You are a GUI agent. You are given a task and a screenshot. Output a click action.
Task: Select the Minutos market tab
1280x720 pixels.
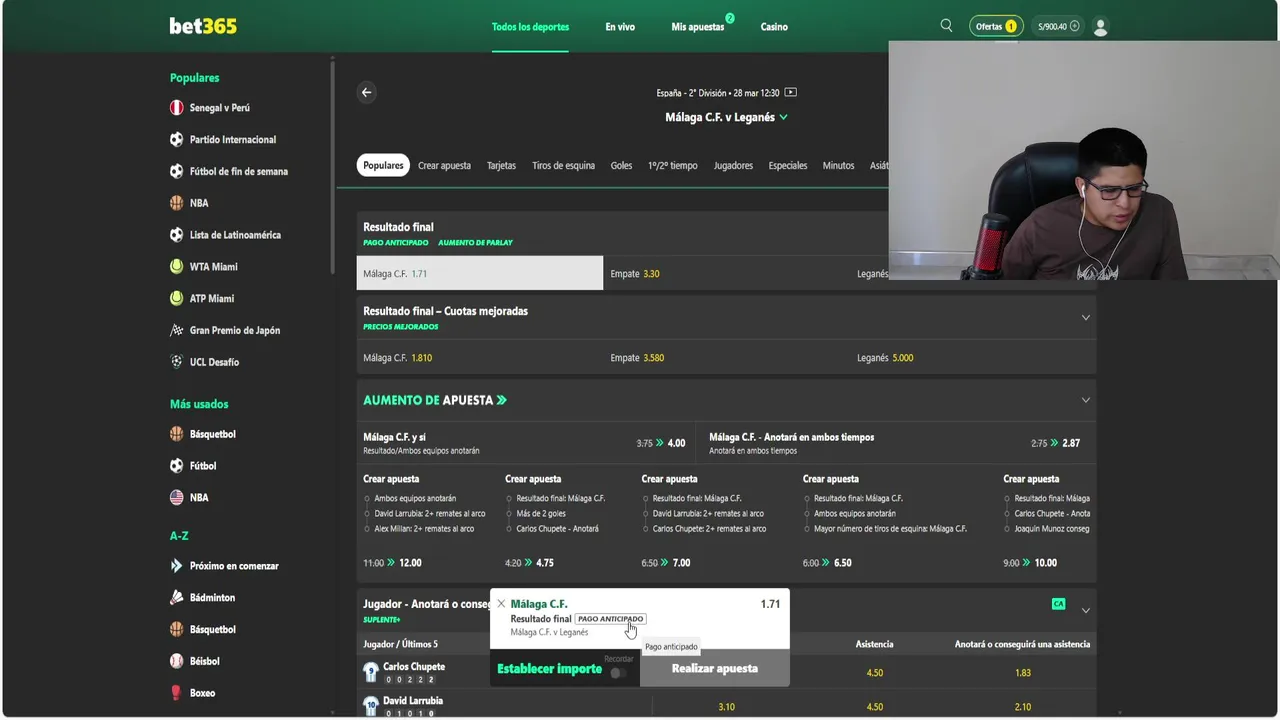(x=838, y=165)
